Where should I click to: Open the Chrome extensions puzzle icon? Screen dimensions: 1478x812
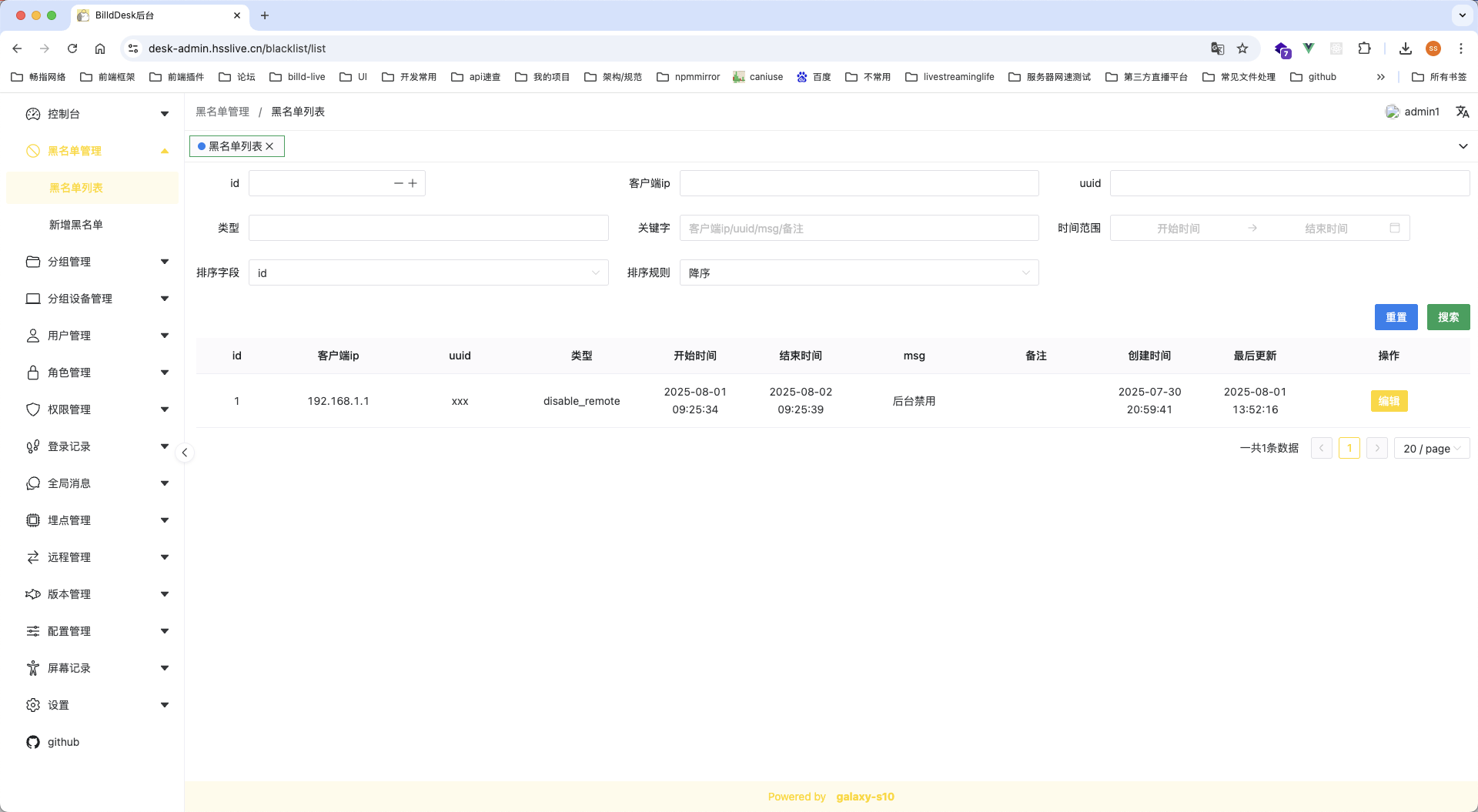coord(1364,48)
